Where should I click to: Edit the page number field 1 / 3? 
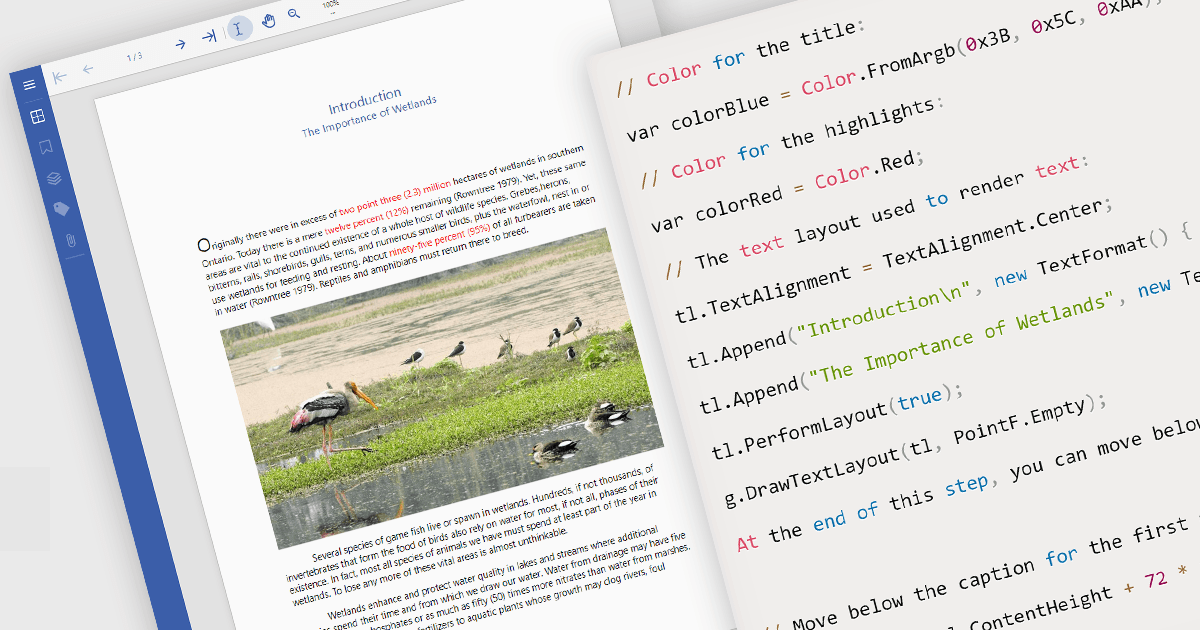tap(134, 57)
